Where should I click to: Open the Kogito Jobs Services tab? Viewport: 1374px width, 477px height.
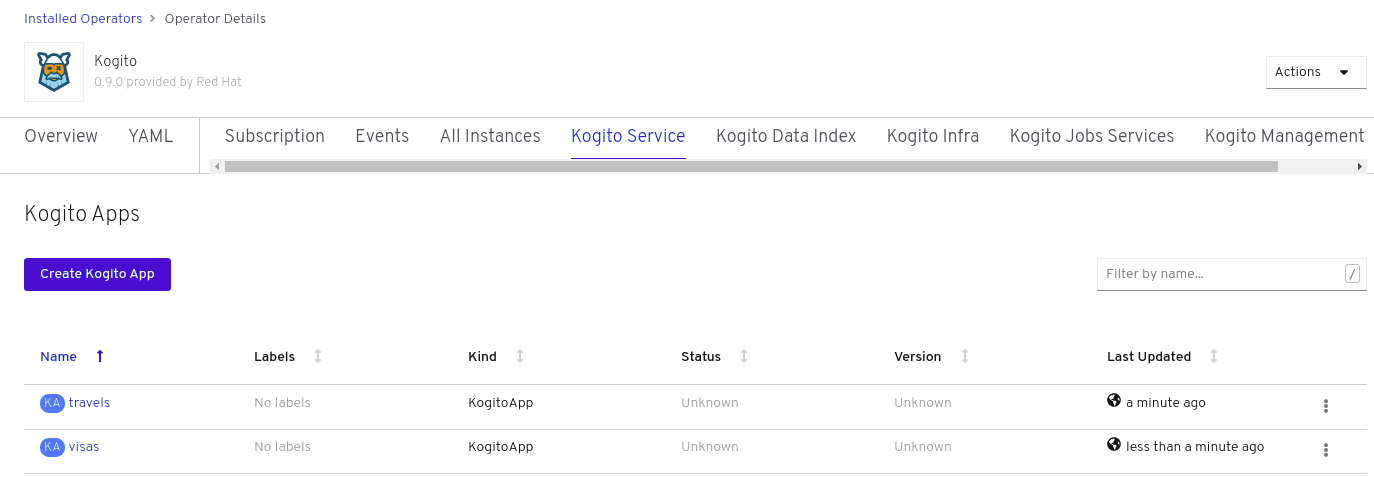click(1092, 136)
